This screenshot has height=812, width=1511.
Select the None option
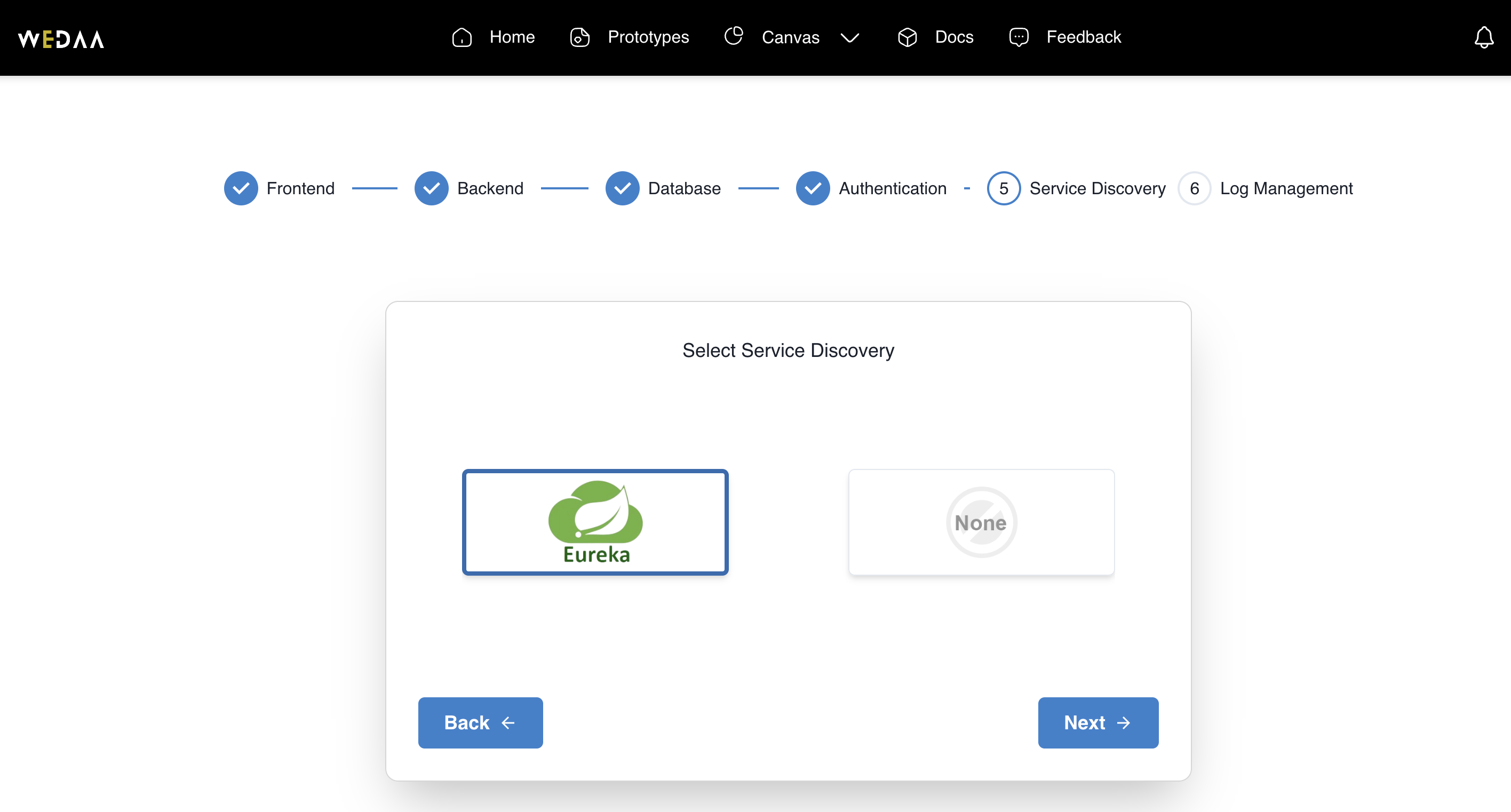pos(981,522)
